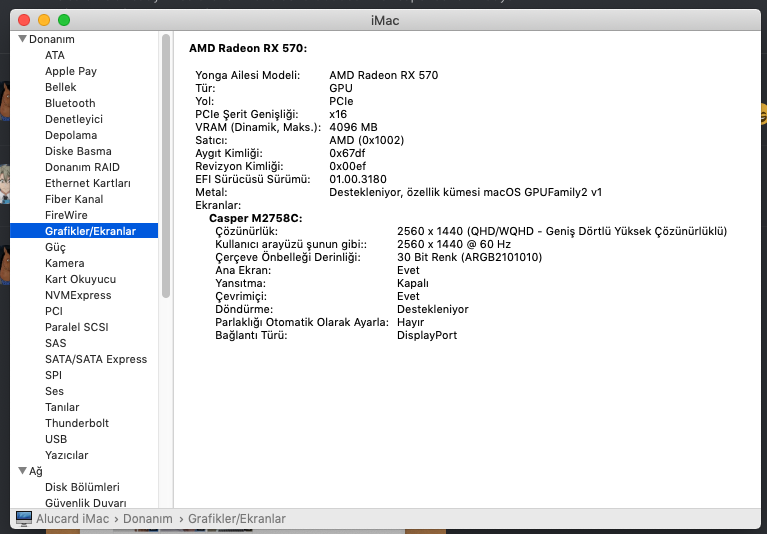Click the computer icon in the path bar
This screenshot has height=534, width=767.
24,518
